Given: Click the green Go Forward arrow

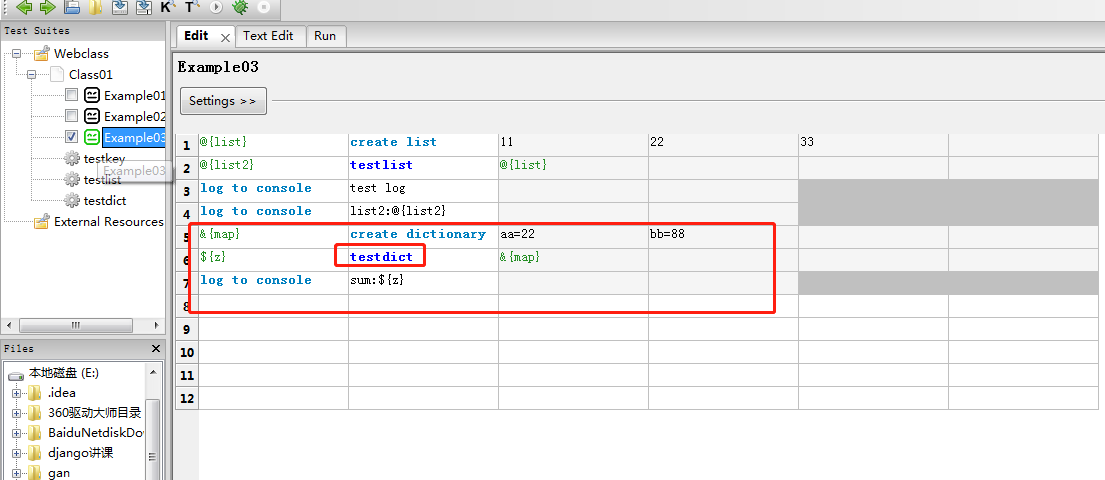Looking at the screenshot, I should pos(47,7).
